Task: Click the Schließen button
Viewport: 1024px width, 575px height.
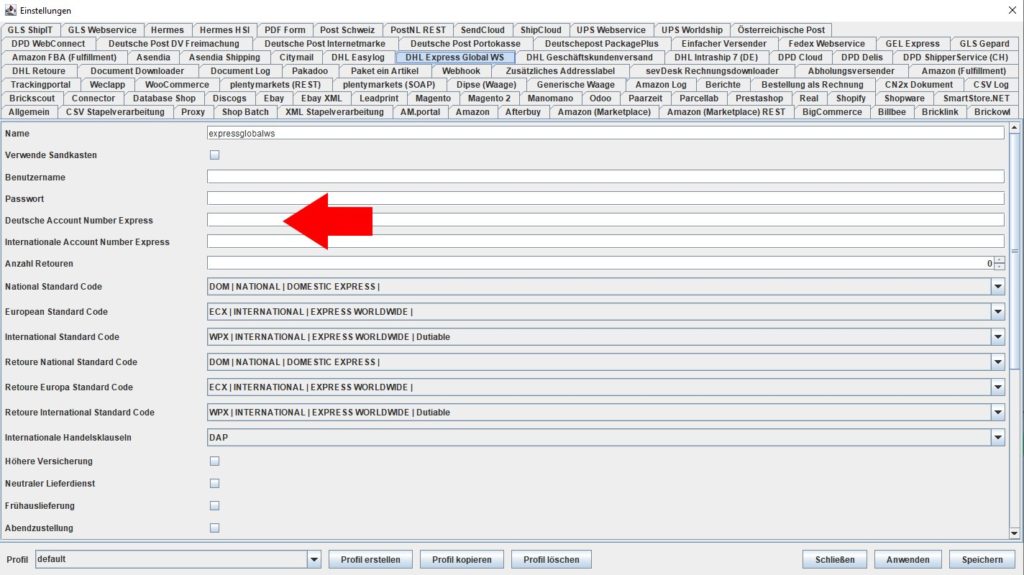Action: 835,559
